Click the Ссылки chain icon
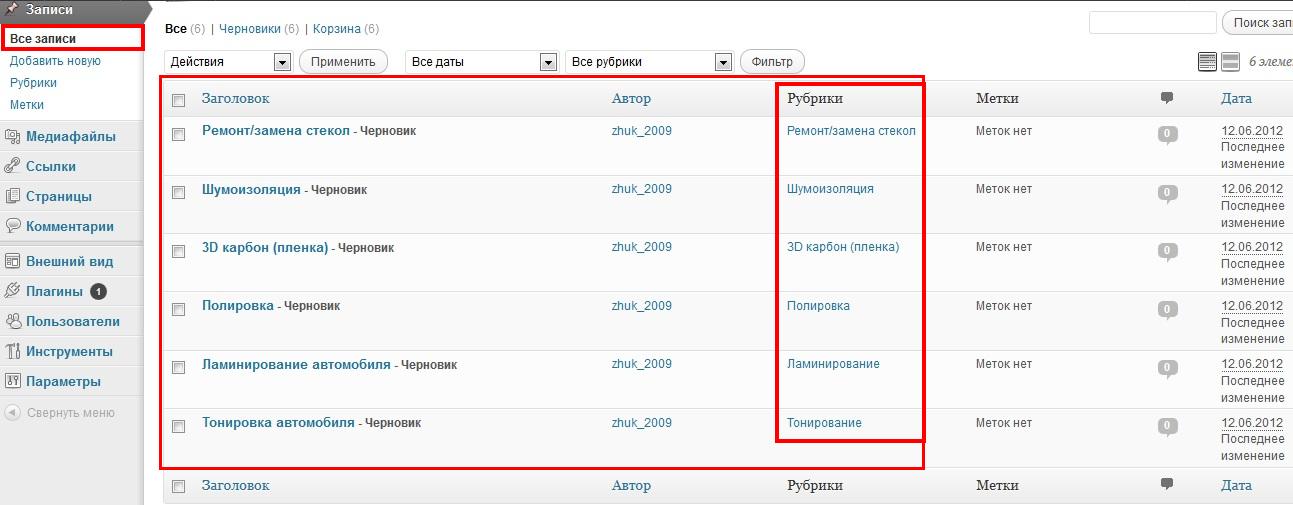The height and width of the screenshot is (505, 1293). 13,167
